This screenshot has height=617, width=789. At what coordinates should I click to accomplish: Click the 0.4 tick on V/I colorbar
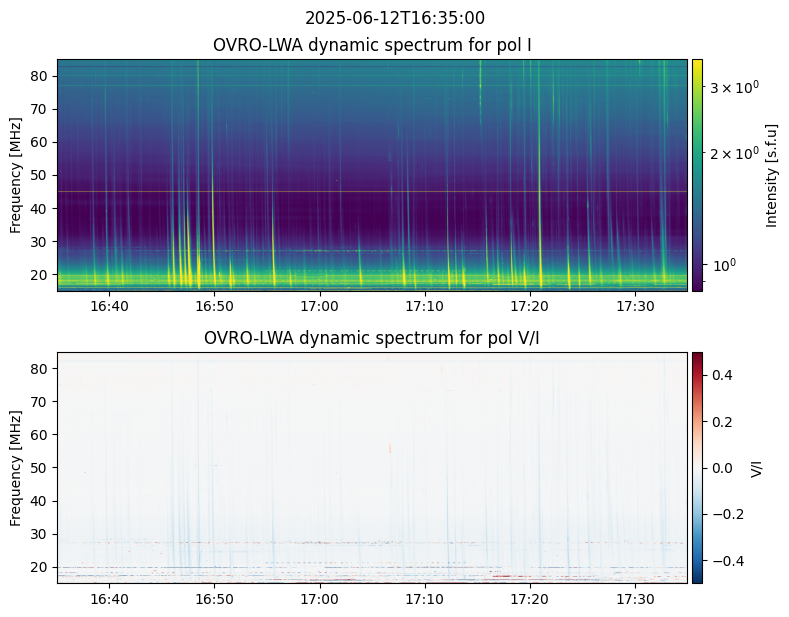coord(722,375)
